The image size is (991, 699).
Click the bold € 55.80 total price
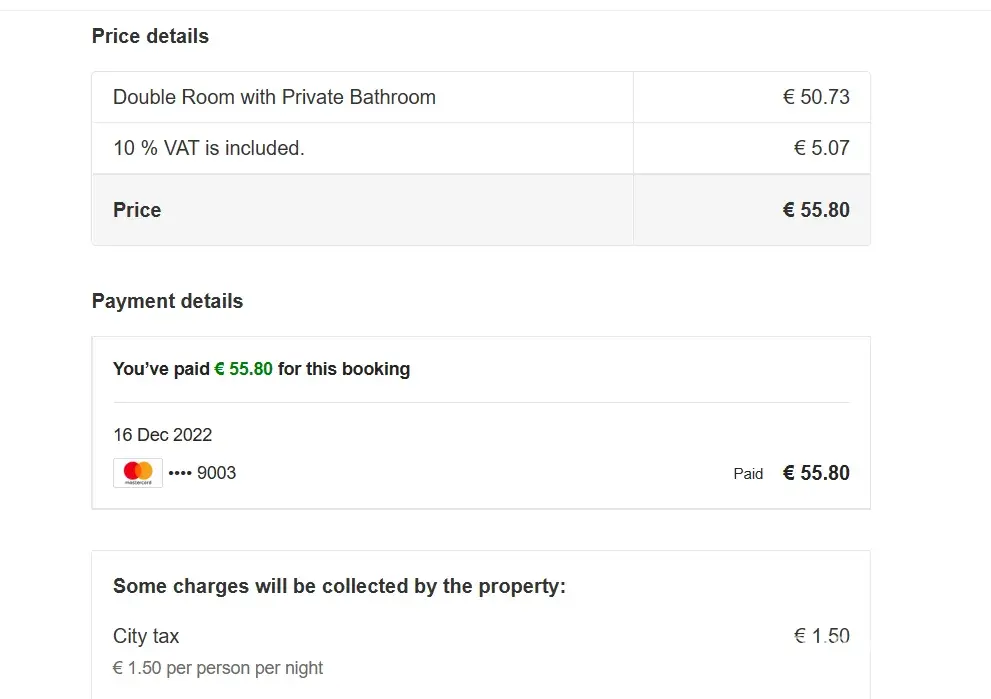[816, 210]
